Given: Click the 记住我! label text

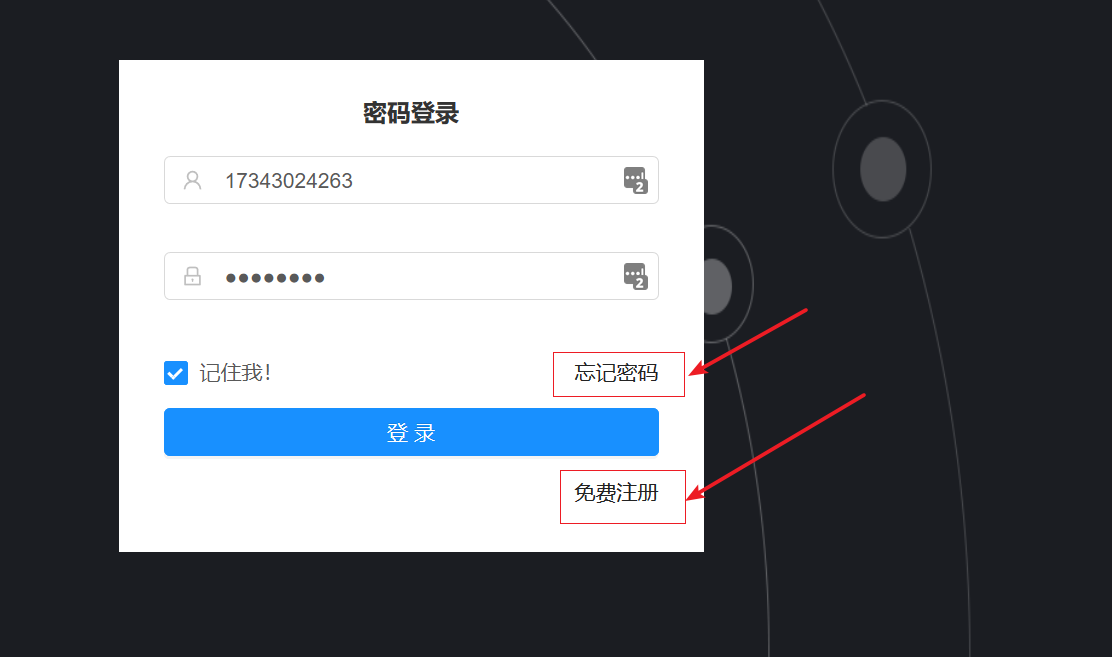Looking at the screenshot, I should [x=235, y=373].
